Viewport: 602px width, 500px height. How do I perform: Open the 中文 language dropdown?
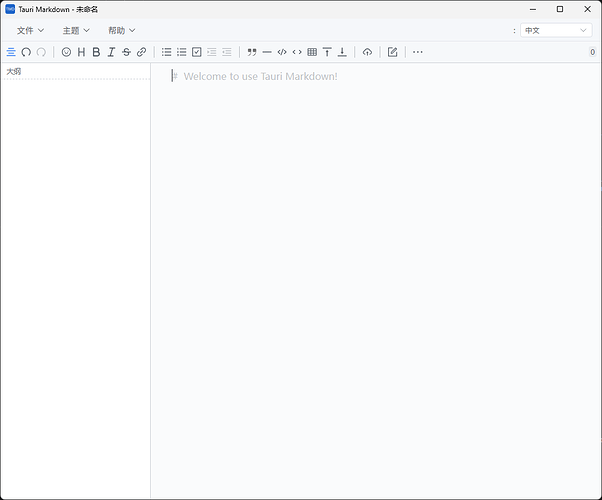(556, 30)
